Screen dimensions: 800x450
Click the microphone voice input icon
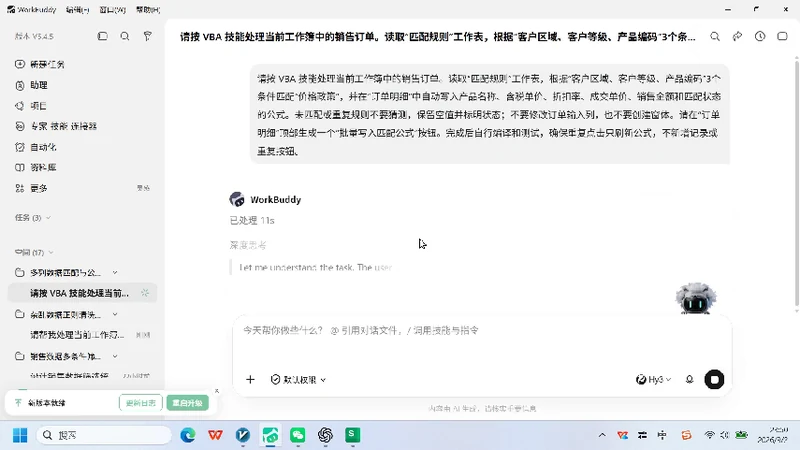(x=689, y=380)
